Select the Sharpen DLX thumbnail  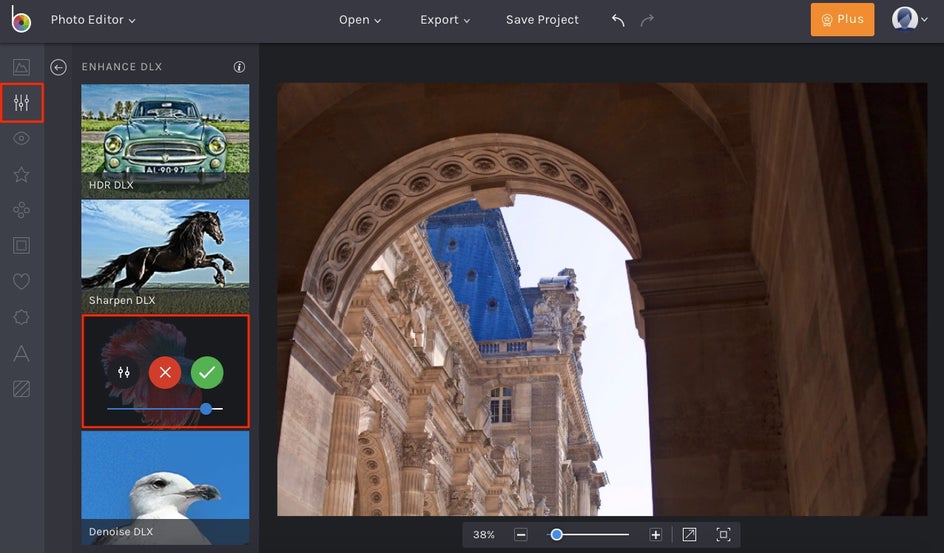[165, 256]
